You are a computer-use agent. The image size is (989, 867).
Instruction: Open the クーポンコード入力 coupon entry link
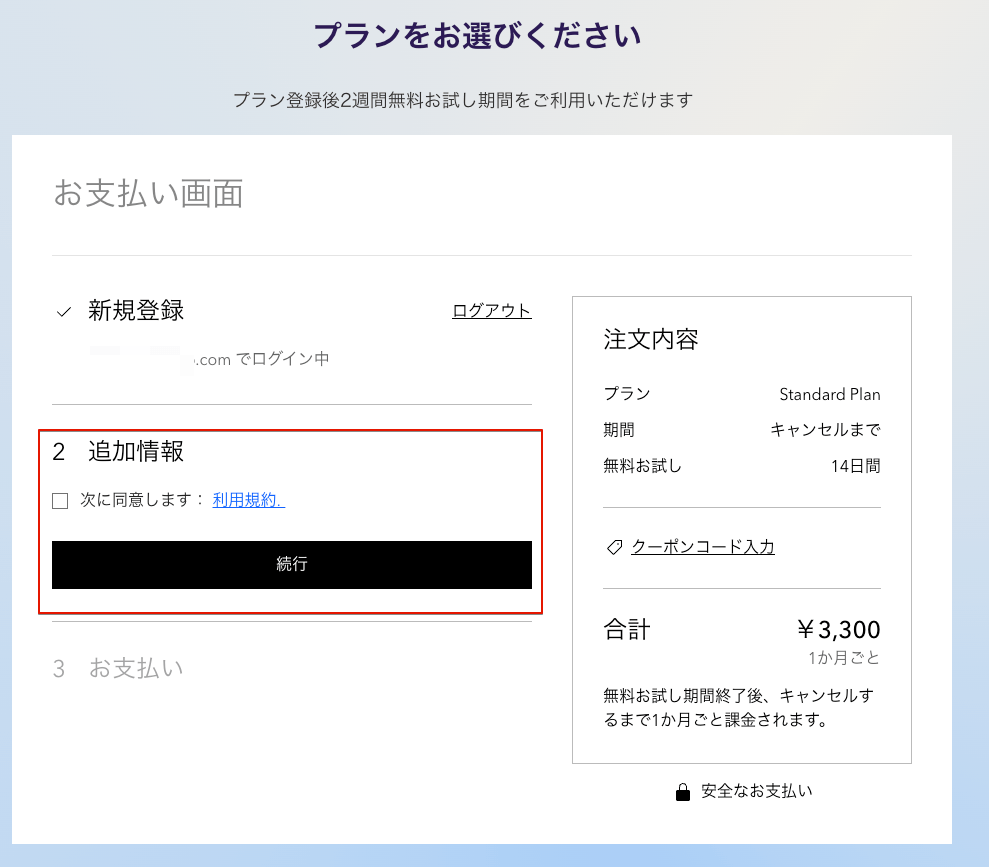[x=702, y=547]
